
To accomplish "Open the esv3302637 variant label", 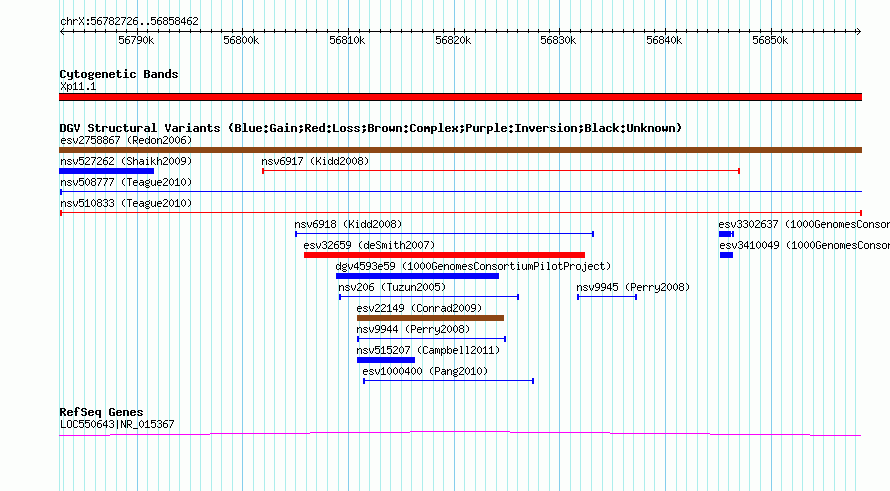I will click(804, 224).
